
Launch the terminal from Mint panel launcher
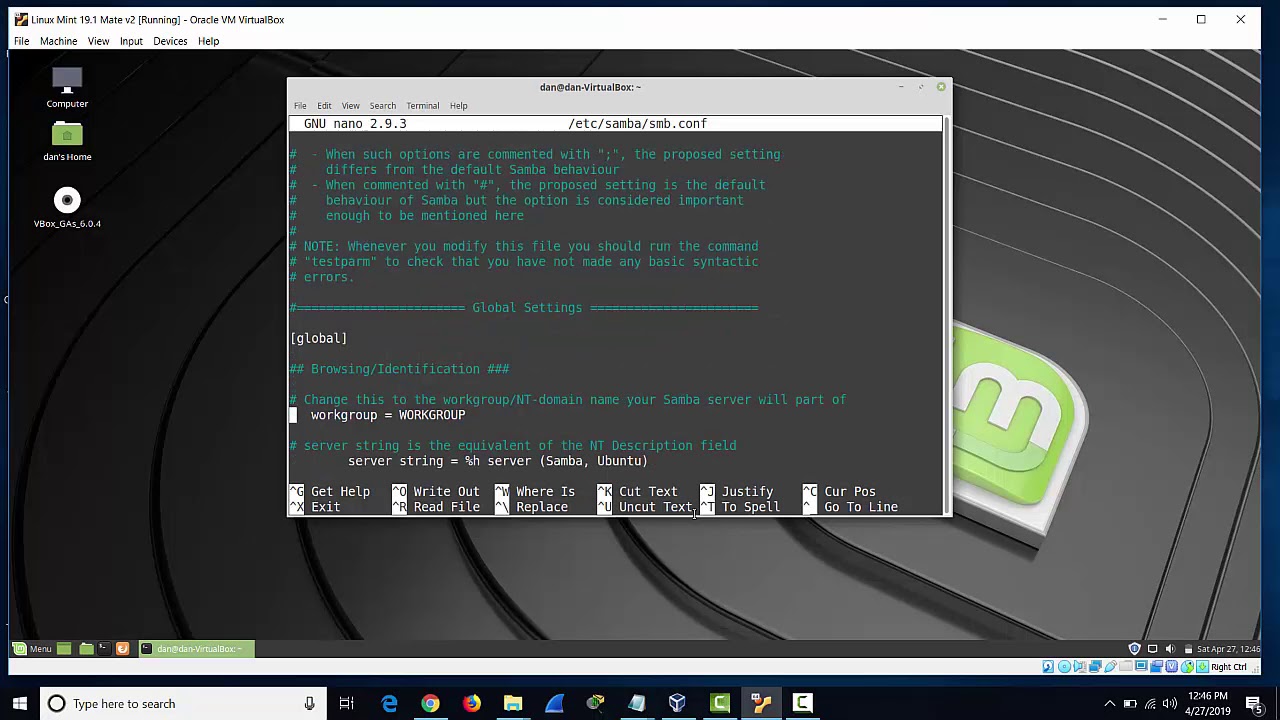click(x=104, y=649)
